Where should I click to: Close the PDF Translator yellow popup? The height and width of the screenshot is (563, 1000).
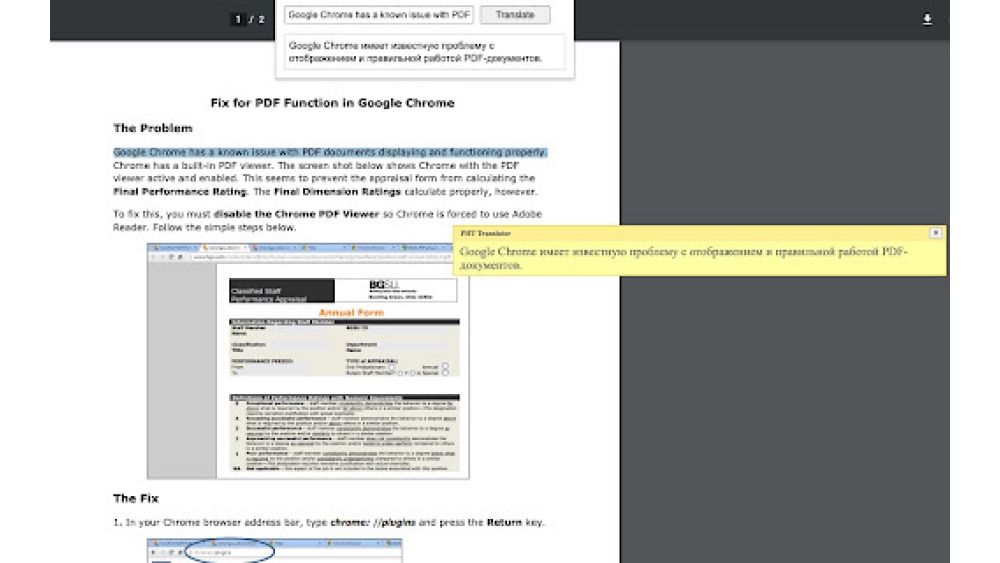[x=935, y=233]
